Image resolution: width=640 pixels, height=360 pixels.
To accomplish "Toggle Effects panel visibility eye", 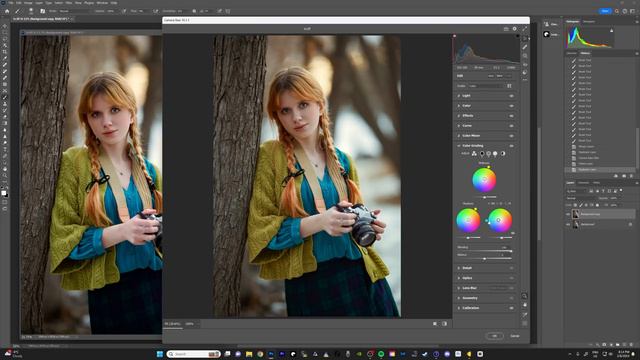I will [x=511, y=116].
